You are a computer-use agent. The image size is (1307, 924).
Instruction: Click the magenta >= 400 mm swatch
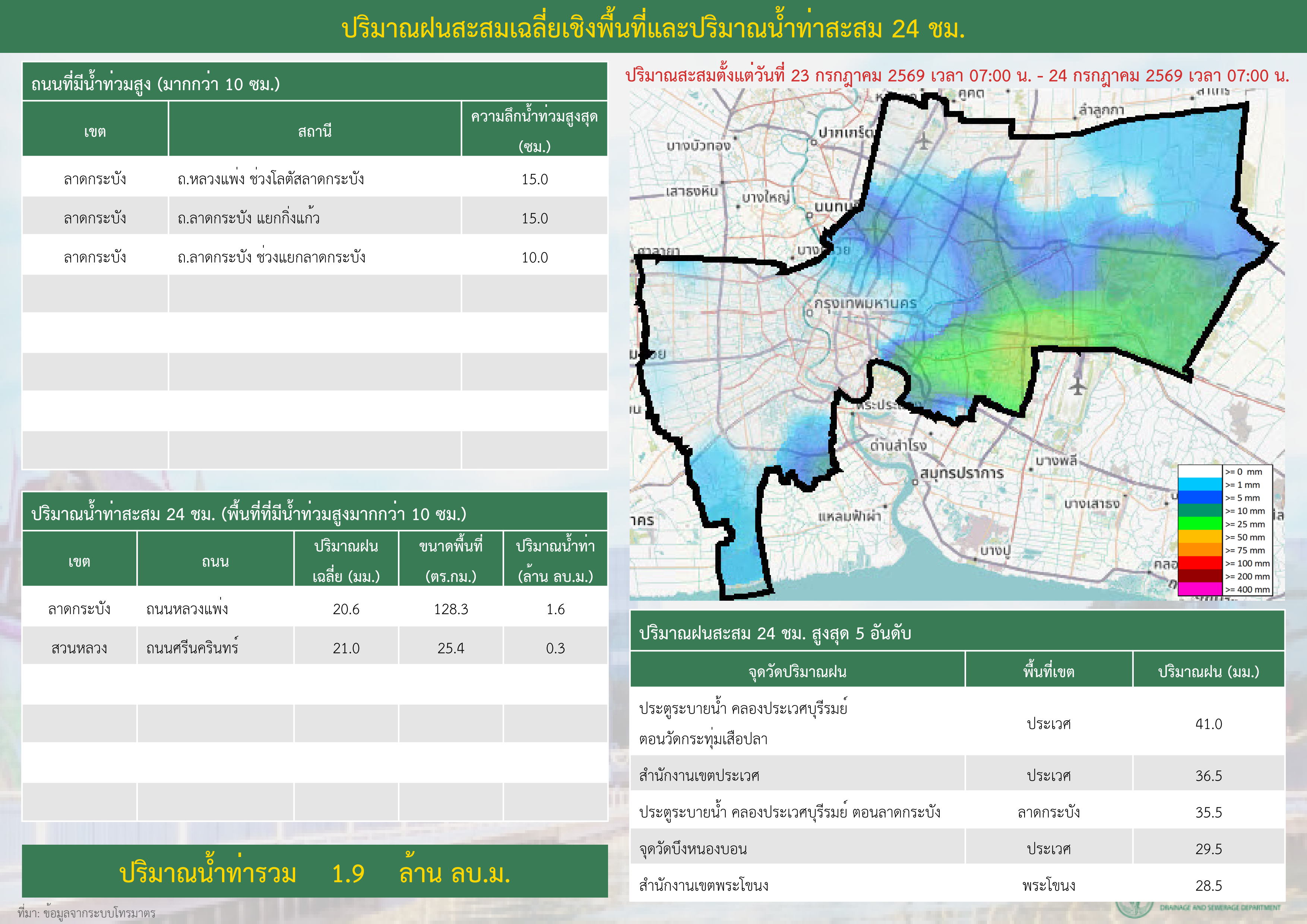click(x=1200, y=590)
